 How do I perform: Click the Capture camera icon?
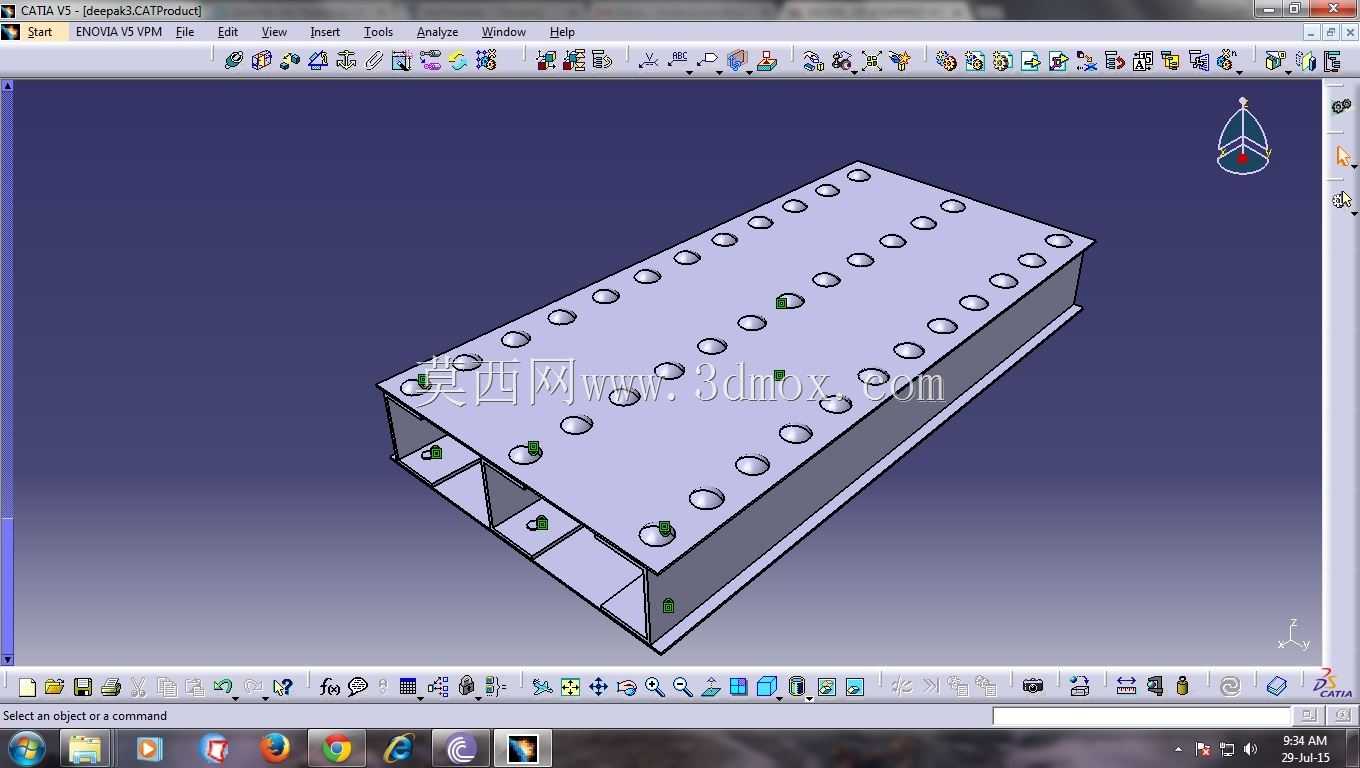[x=1032, y=686]
